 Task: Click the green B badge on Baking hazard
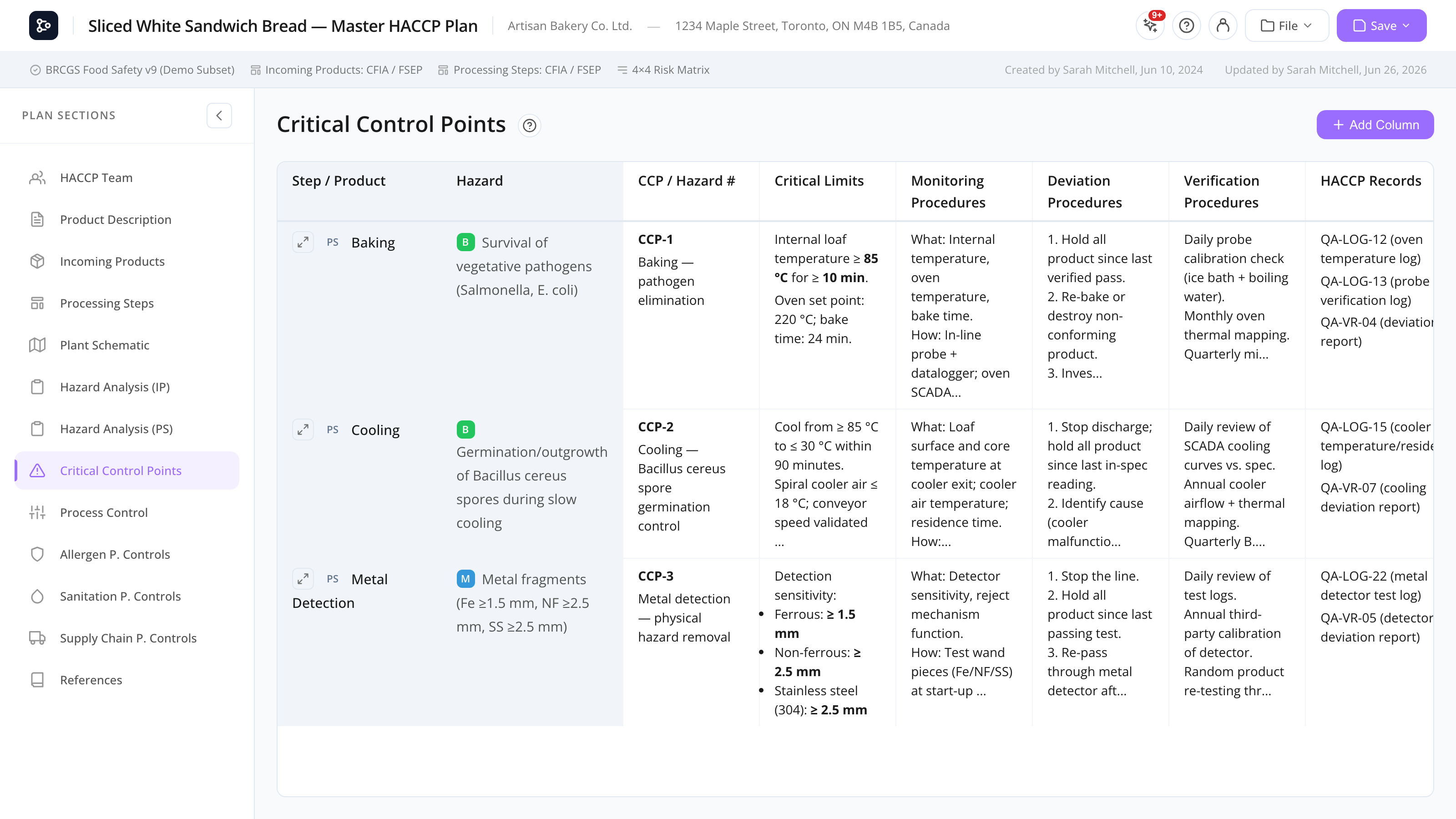point(465,242)
